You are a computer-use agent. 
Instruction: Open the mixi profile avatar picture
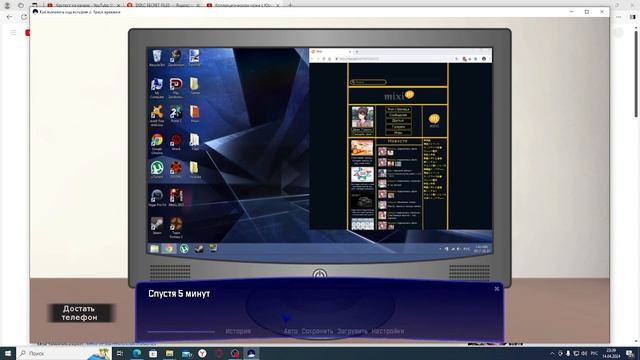[x=362, y=117]
